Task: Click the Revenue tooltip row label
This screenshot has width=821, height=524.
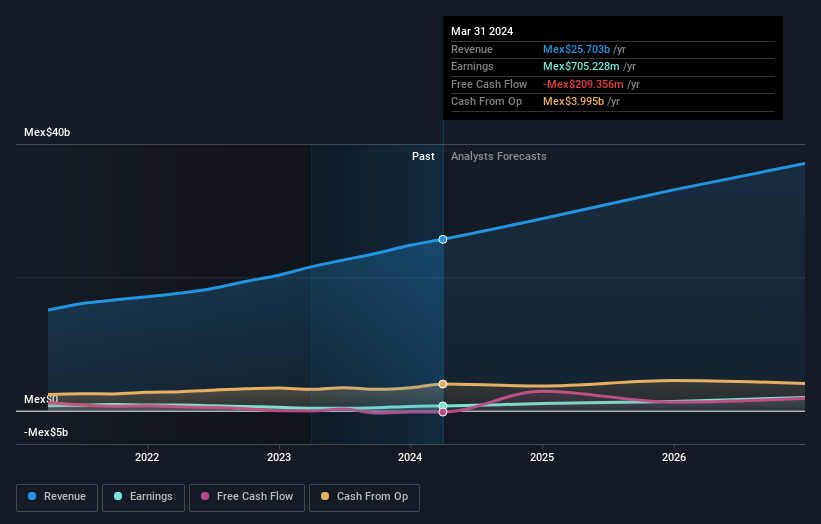Action: pyautogui.click(x=472, y=49)
